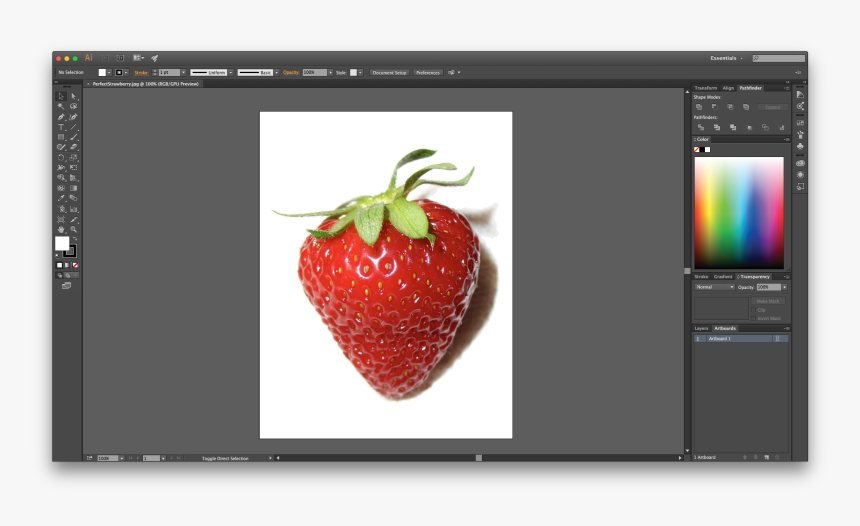860x526 pixels.
Task: Tick the Clip checkbox in Transparency panel
Action: 754,310
